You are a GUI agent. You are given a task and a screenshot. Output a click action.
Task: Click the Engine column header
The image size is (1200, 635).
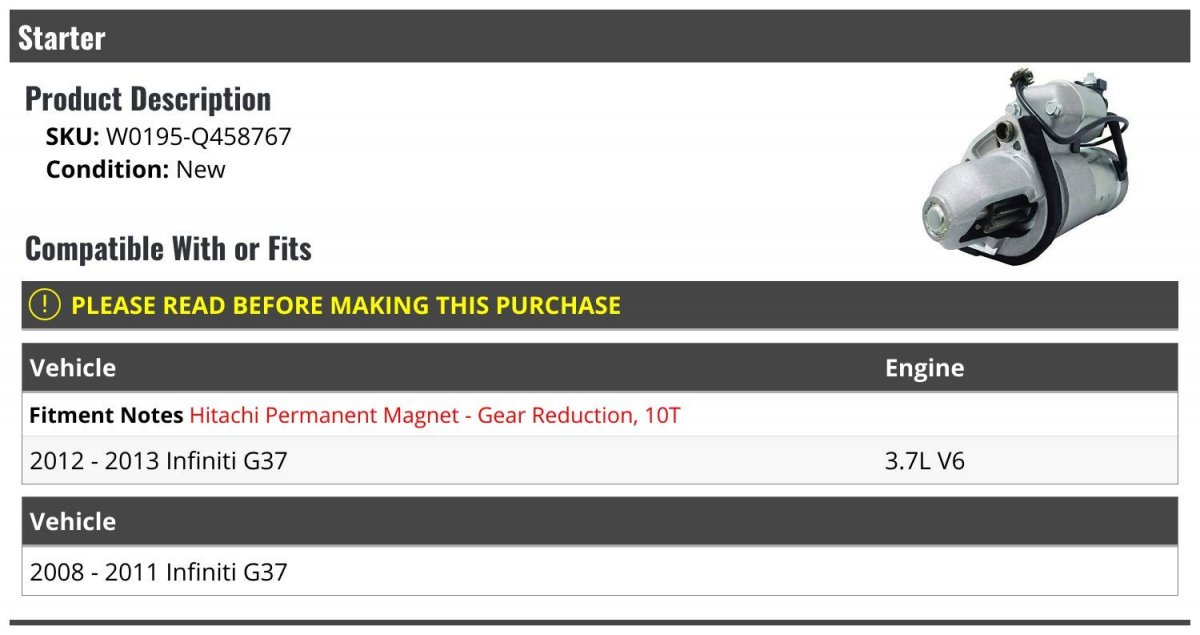pos(924,368)
